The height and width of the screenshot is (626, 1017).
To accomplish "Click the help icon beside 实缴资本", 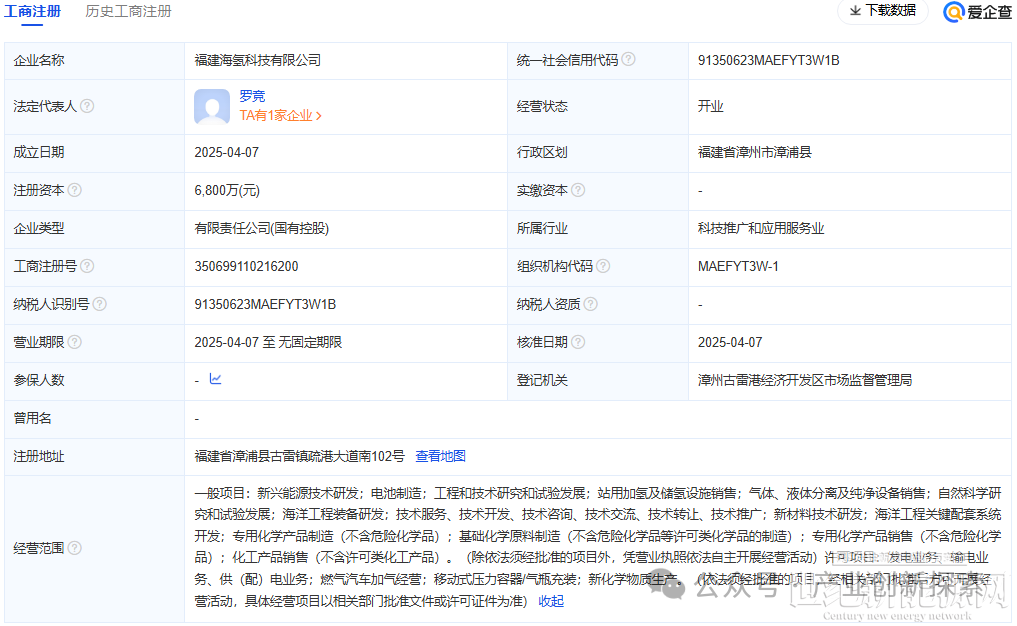I will click(x=578, y=190).
